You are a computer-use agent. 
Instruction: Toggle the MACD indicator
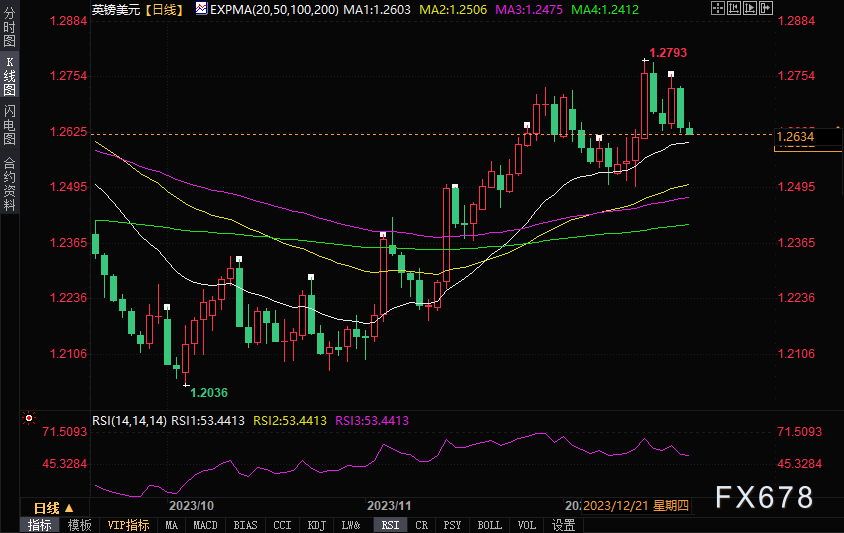pos(205,525)
